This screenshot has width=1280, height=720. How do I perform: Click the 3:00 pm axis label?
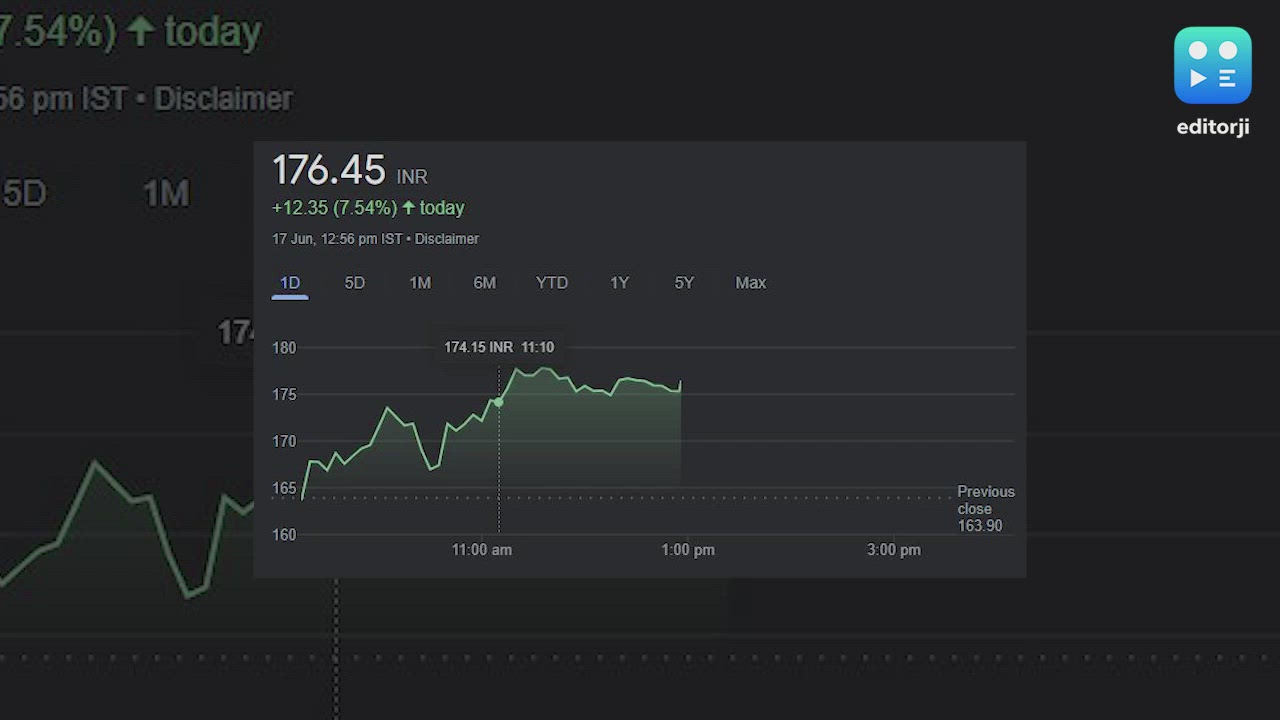tap(893, 550)
